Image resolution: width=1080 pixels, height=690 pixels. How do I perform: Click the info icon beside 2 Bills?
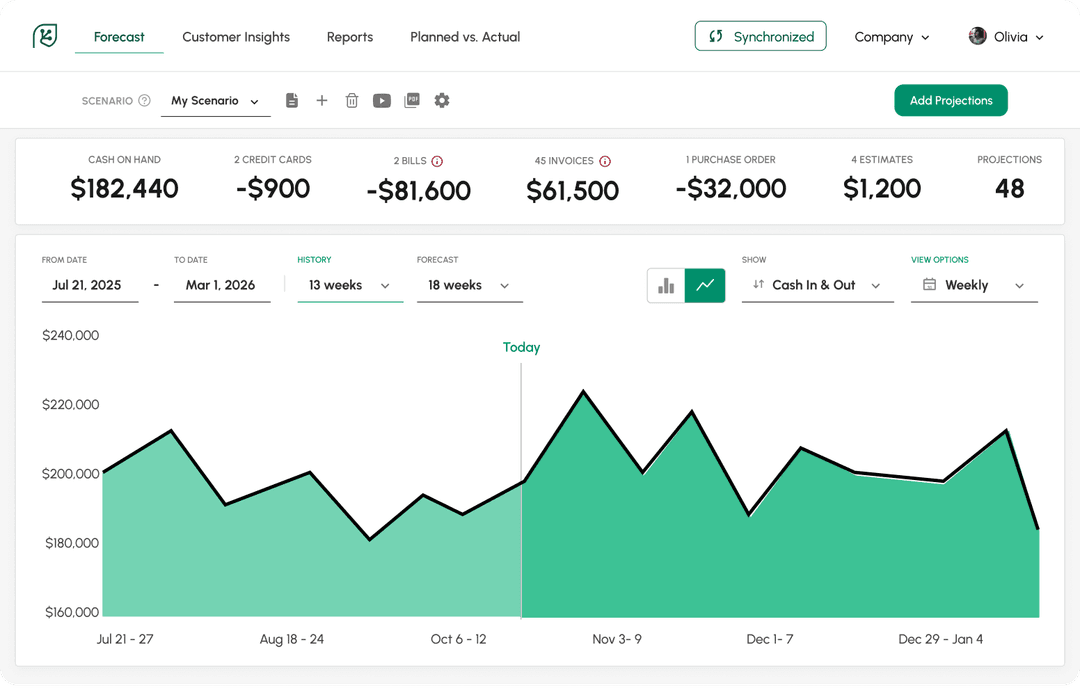(437, 161)
